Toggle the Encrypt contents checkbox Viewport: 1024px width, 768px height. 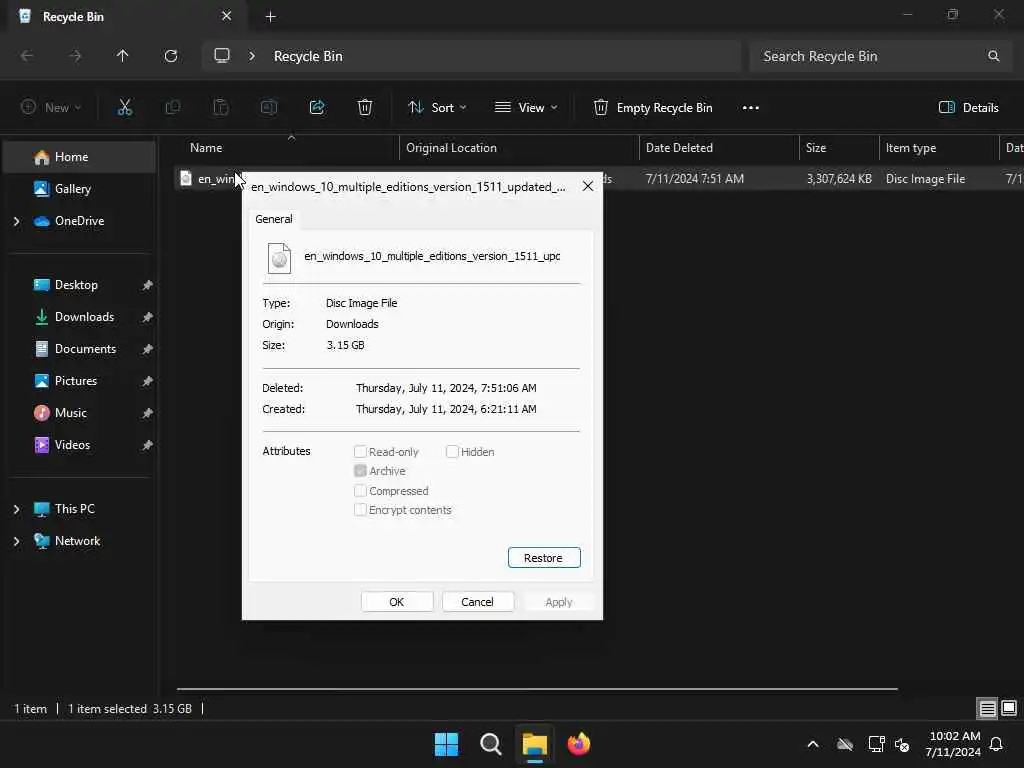point(360,509)
